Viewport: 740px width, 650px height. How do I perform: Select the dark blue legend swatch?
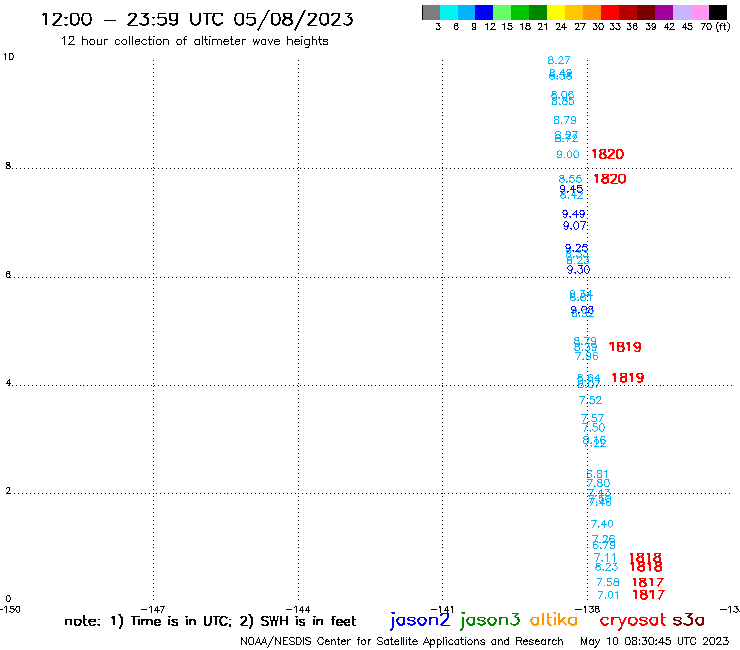point(484,12)
